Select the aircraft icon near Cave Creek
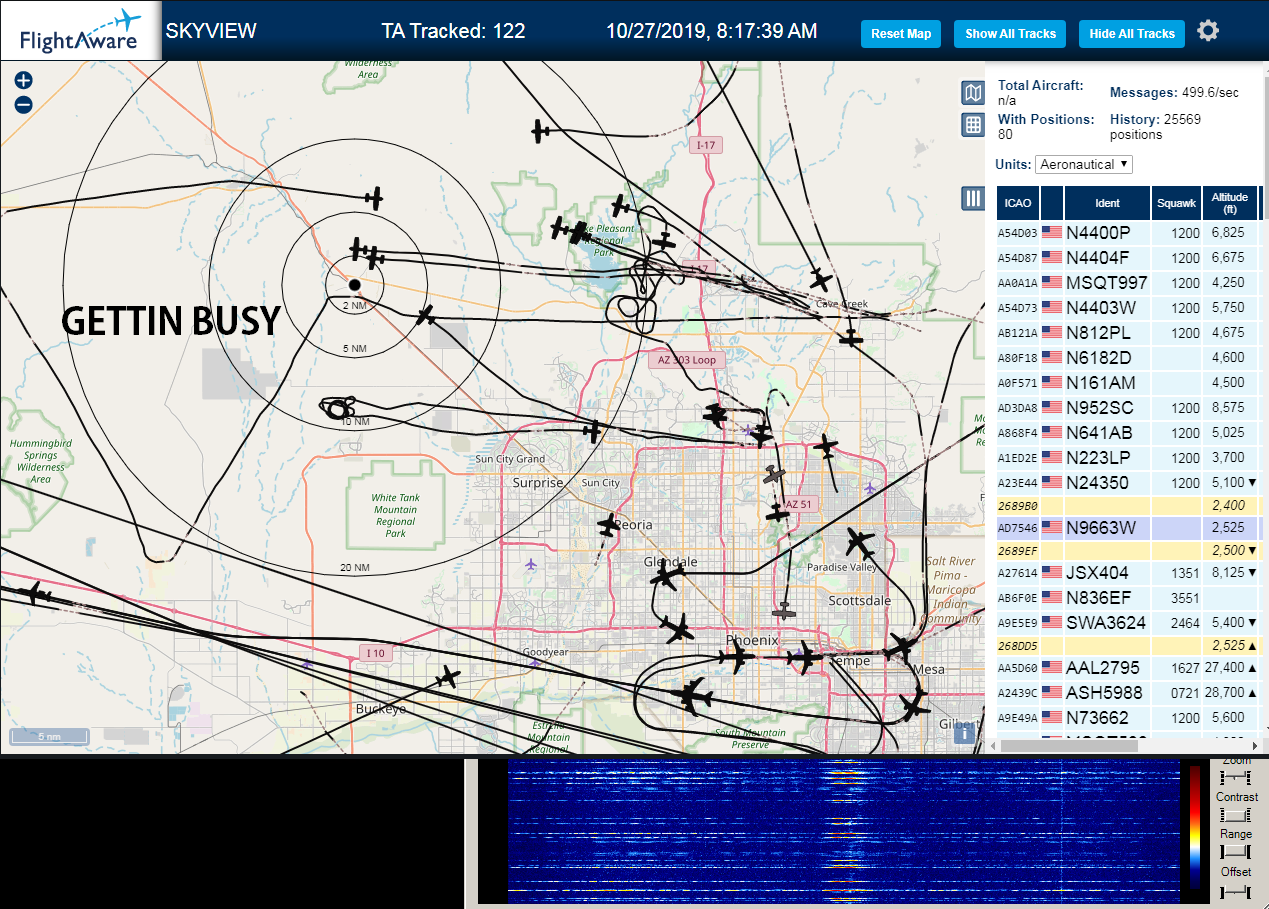Screen dimensions: 1269x909 (821, 280)
